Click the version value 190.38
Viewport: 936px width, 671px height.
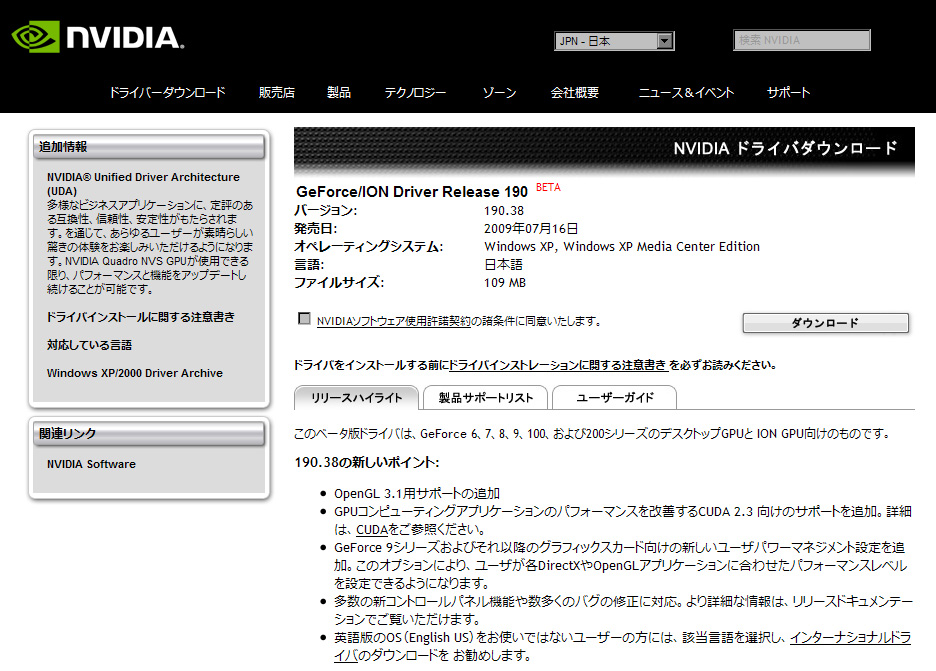coord(504,211)
